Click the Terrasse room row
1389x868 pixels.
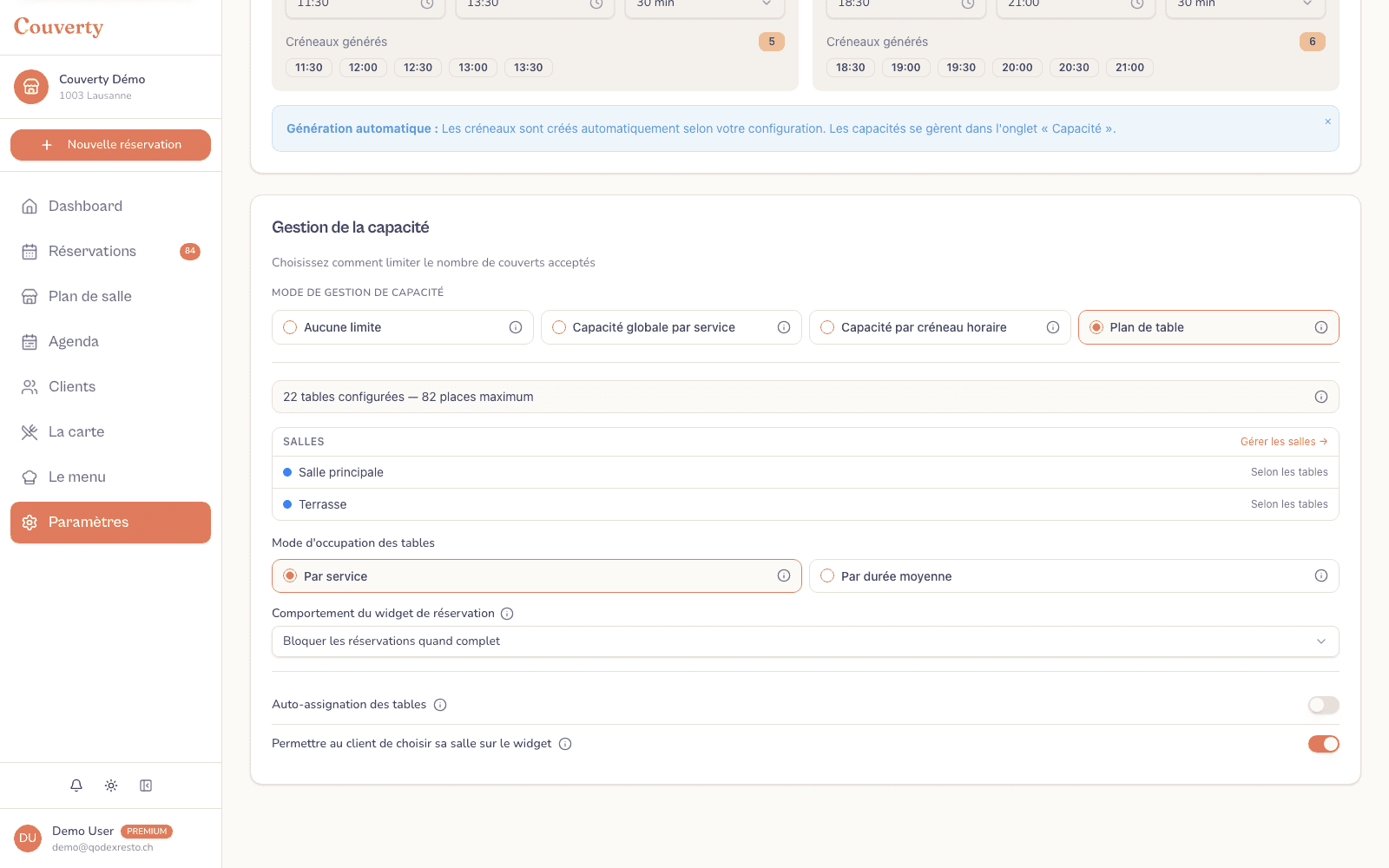pyautogui.click(x=806, y=504)
